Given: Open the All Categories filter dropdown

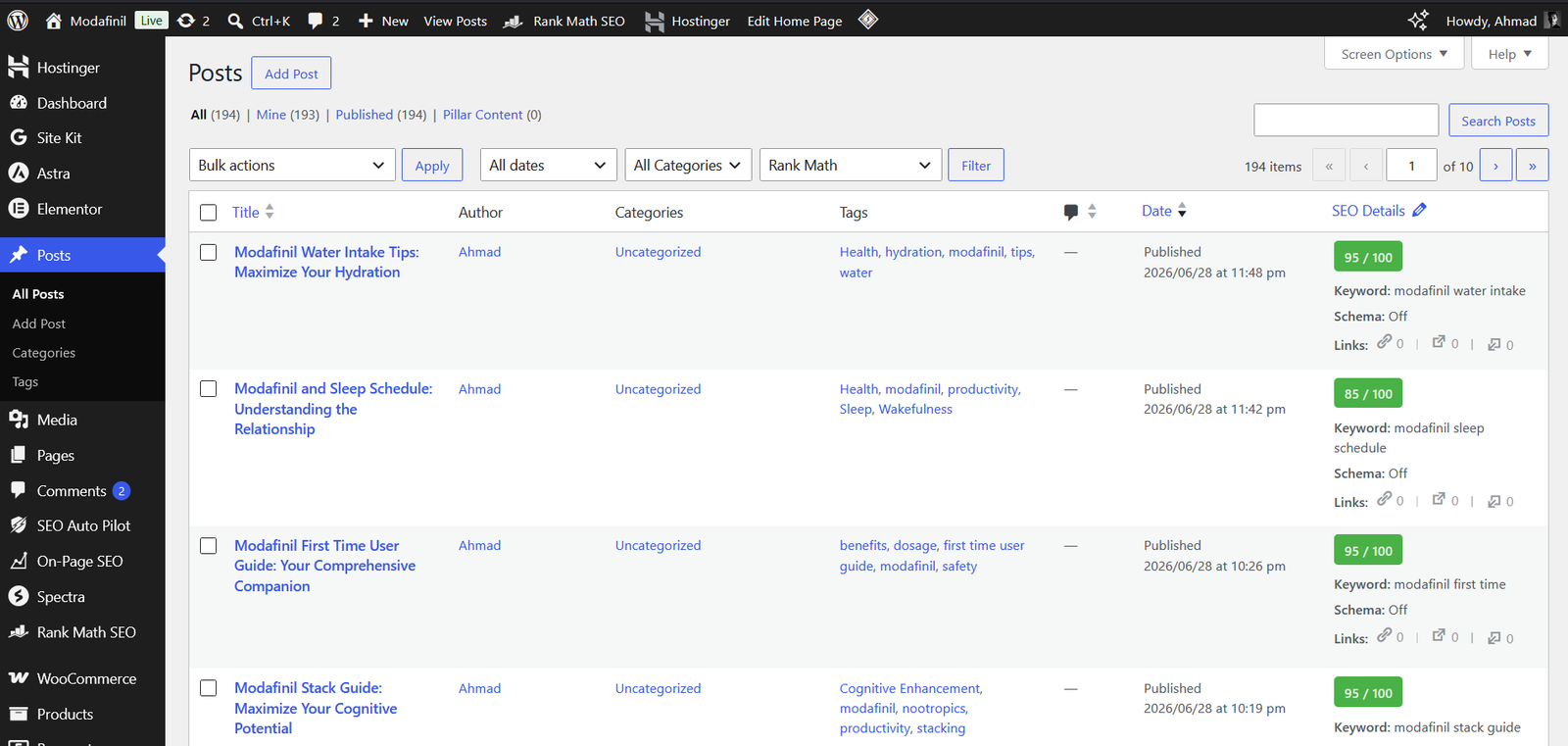Looking at the screenshot, I should (x=688, y=165).
